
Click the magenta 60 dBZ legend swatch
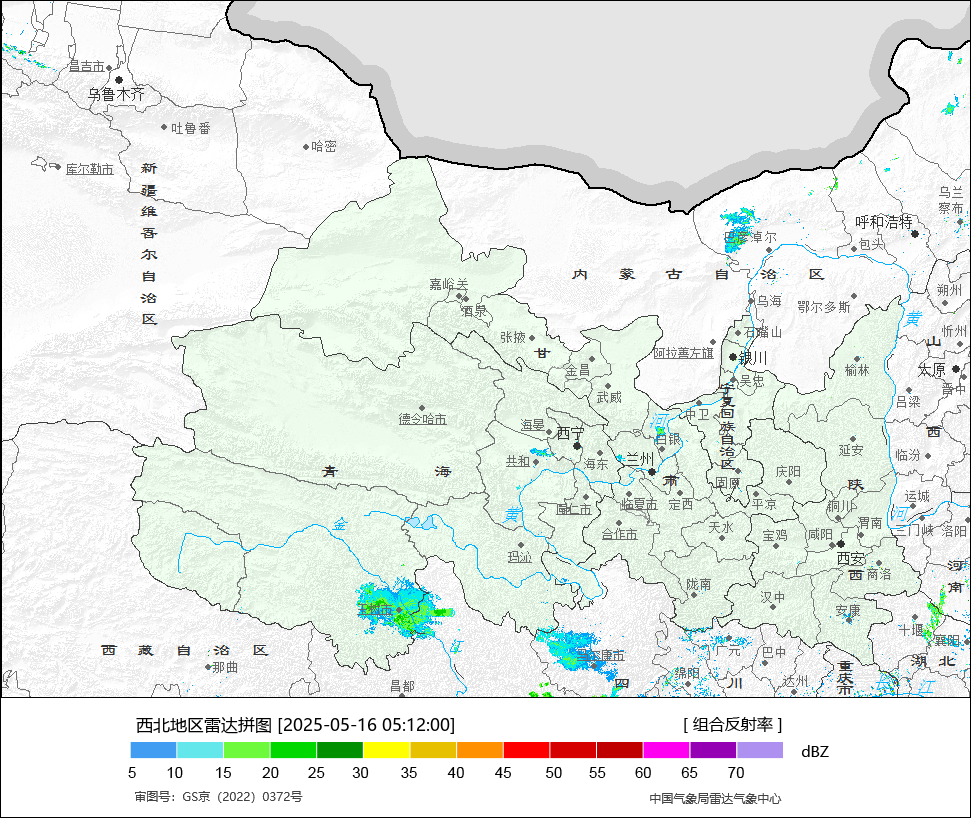click(666, 750)
